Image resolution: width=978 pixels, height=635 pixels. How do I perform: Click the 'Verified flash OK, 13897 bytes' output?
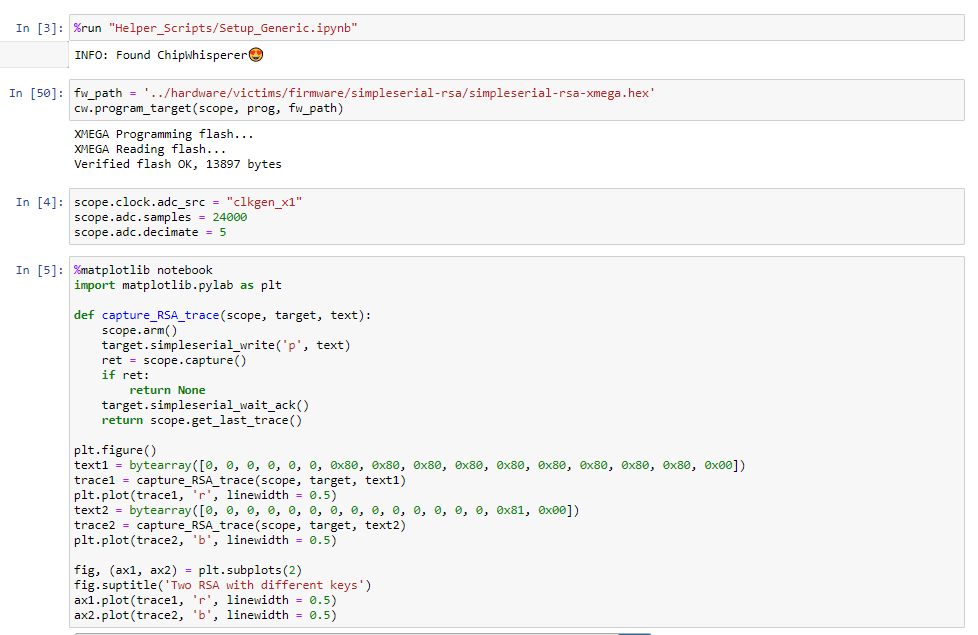[x=178, y=164]
